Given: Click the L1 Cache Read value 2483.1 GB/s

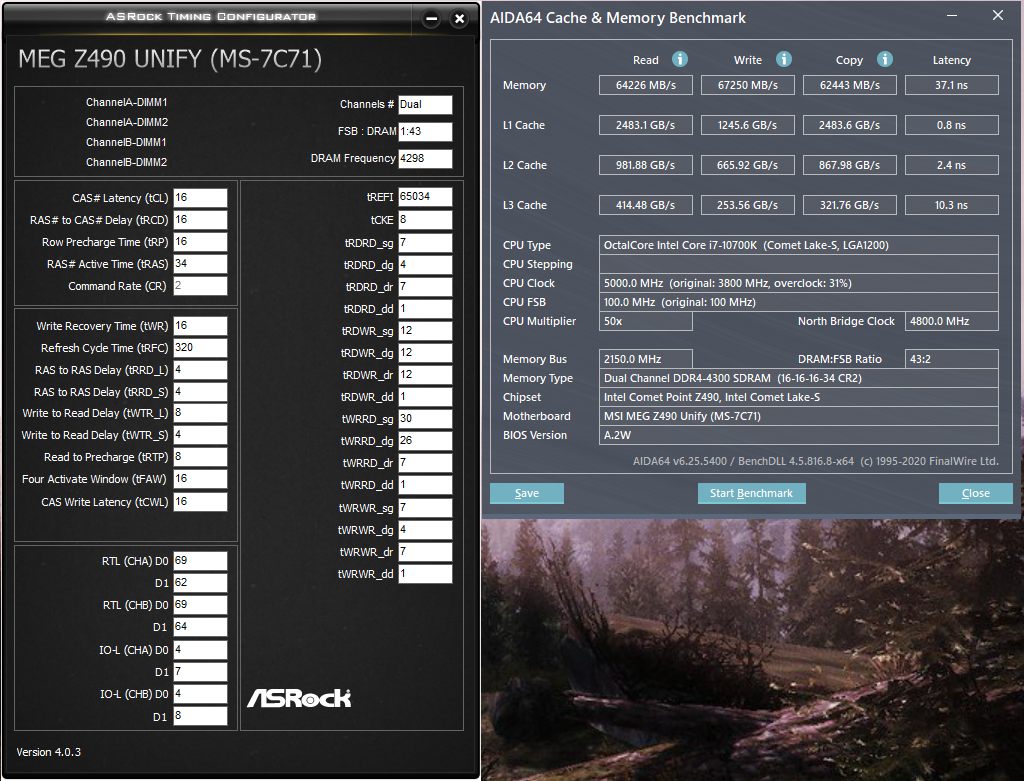Looking at the screenshot, I should 645,125.
